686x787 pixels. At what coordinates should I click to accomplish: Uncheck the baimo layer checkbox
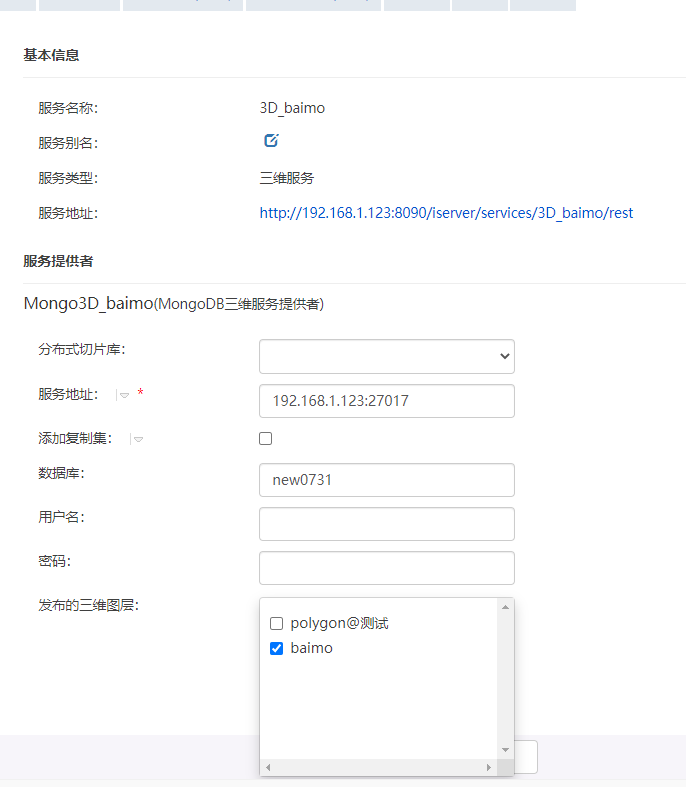pyautogui.click(x=277, y=649)
